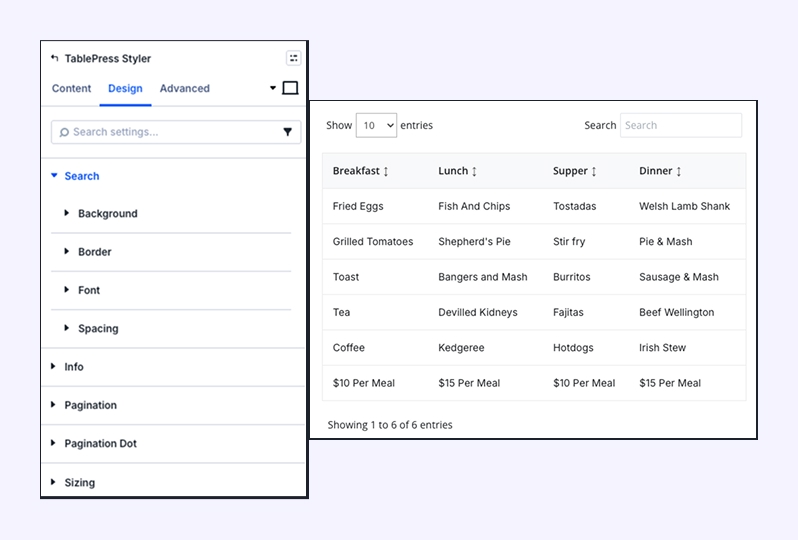Switch to the Content tab

pos(72,89)
